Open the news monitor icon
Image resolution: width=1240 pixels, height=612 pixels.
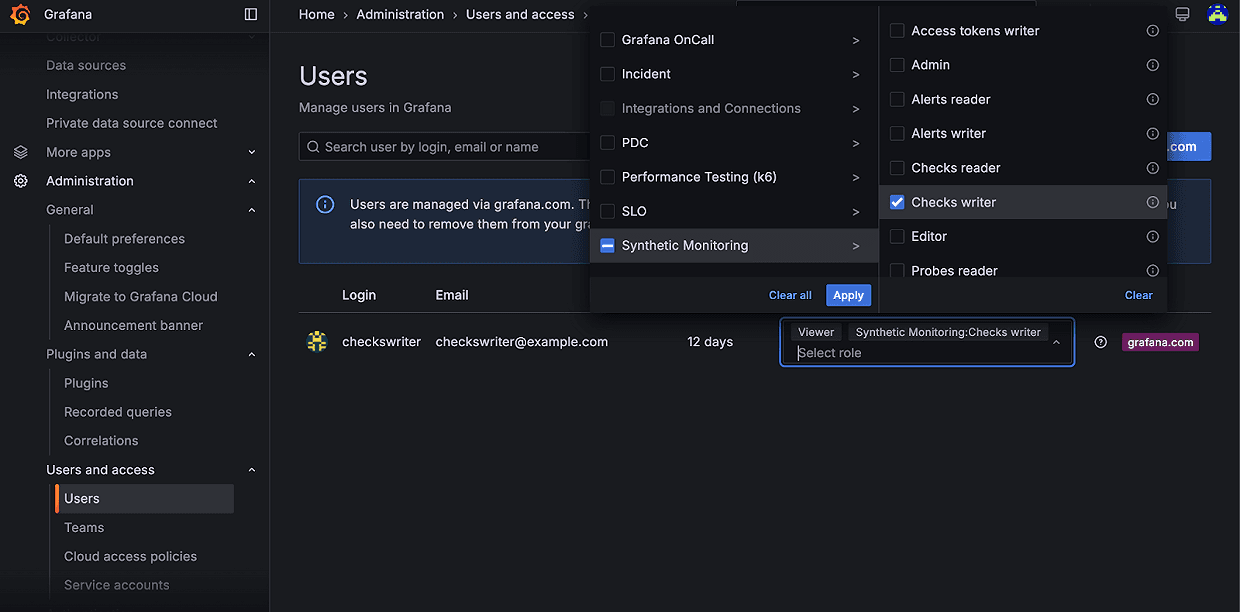(x=1182, y=13)
